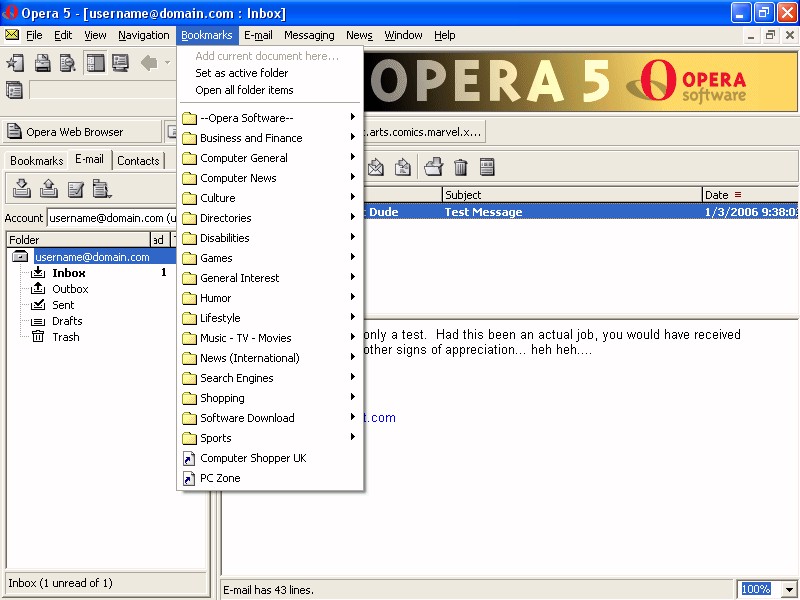
Task: Click the Reply envelope icon
Action: point(376,167)
